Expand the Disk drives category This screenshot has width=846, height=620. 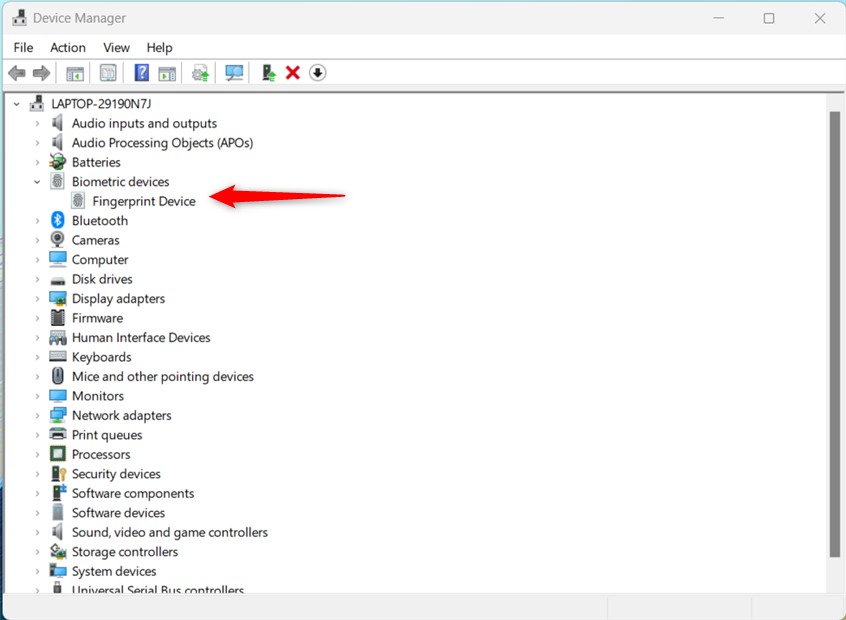37,279
